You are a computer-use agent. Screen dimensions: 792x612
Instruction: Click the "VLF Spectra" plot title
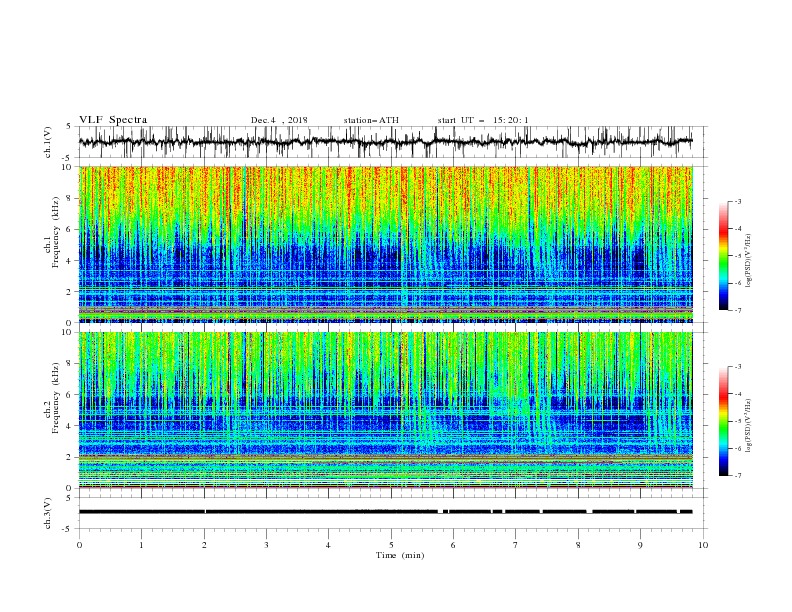(113, 120)
